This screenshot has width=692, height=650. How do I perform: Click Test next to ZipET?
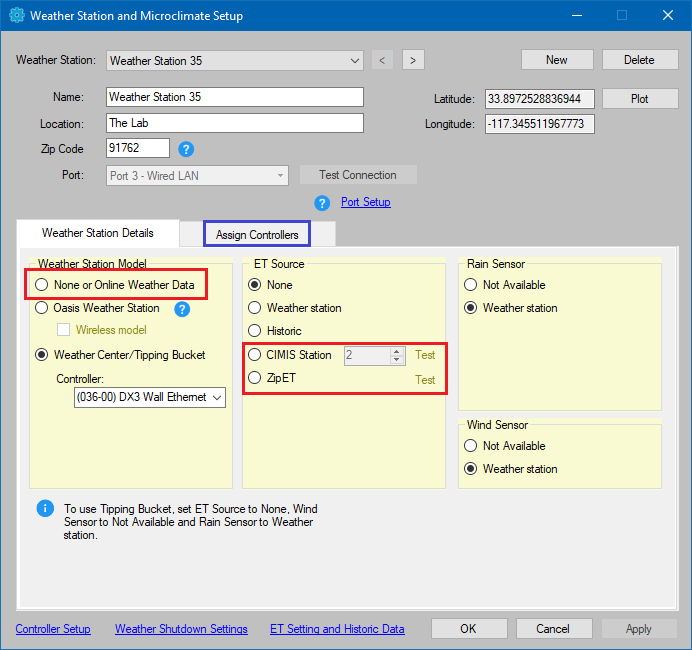click(x=425, y=379)
